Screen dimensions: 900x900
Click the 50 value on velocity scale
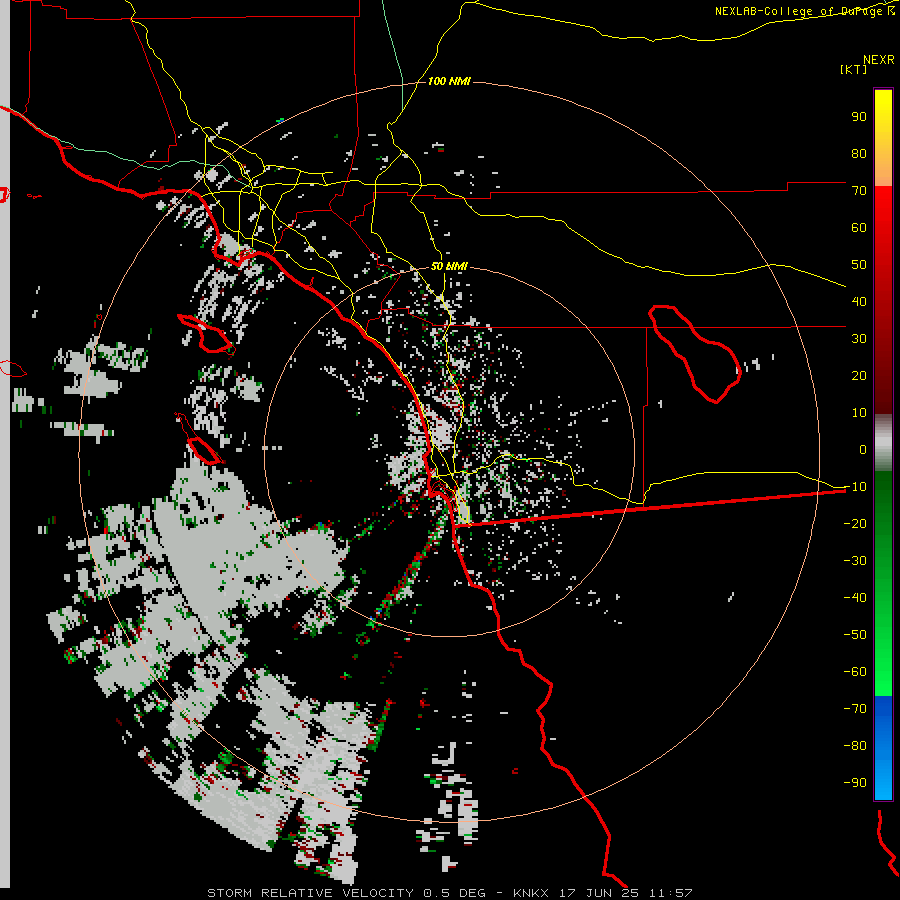coord(859,265)
